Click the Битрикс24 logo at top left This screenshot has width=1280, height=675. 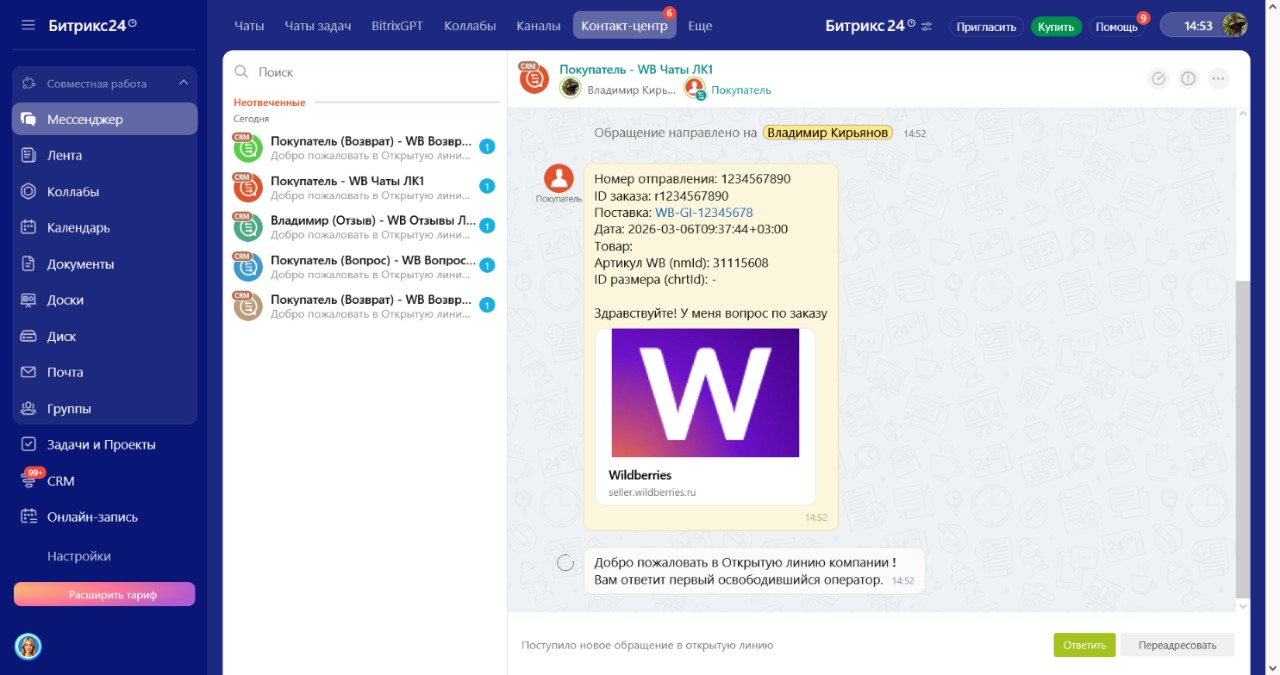click(92, 26)
